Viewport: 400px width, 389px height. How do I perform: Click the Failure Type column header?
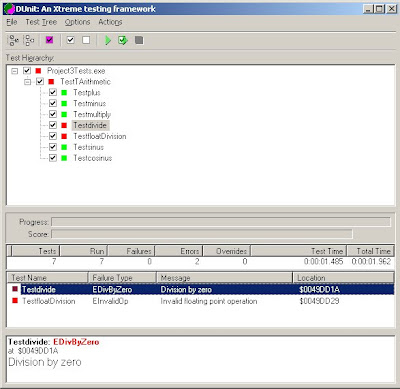point(122,278)
